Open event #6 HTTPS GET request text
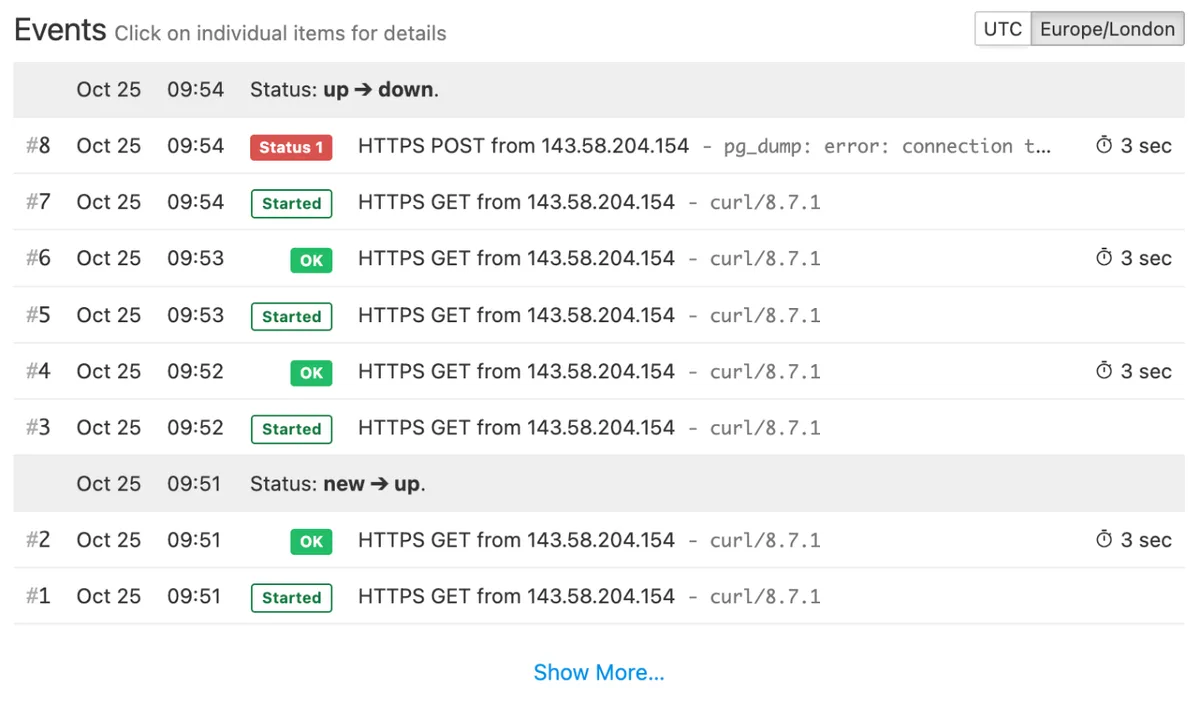Viewport: 1200px width, 703px height. (516, 258)
